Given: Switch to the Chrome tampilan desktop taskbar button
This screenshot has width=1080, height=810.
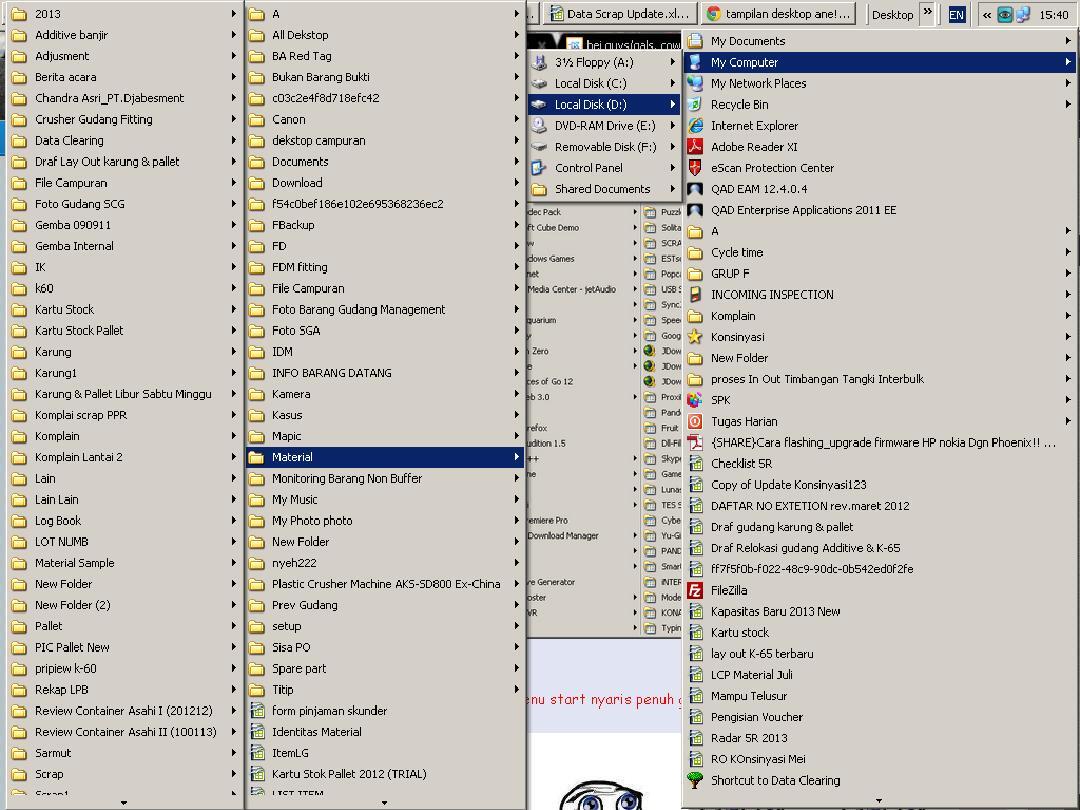Looking at the screenshot, I should [x=778, y=14].
